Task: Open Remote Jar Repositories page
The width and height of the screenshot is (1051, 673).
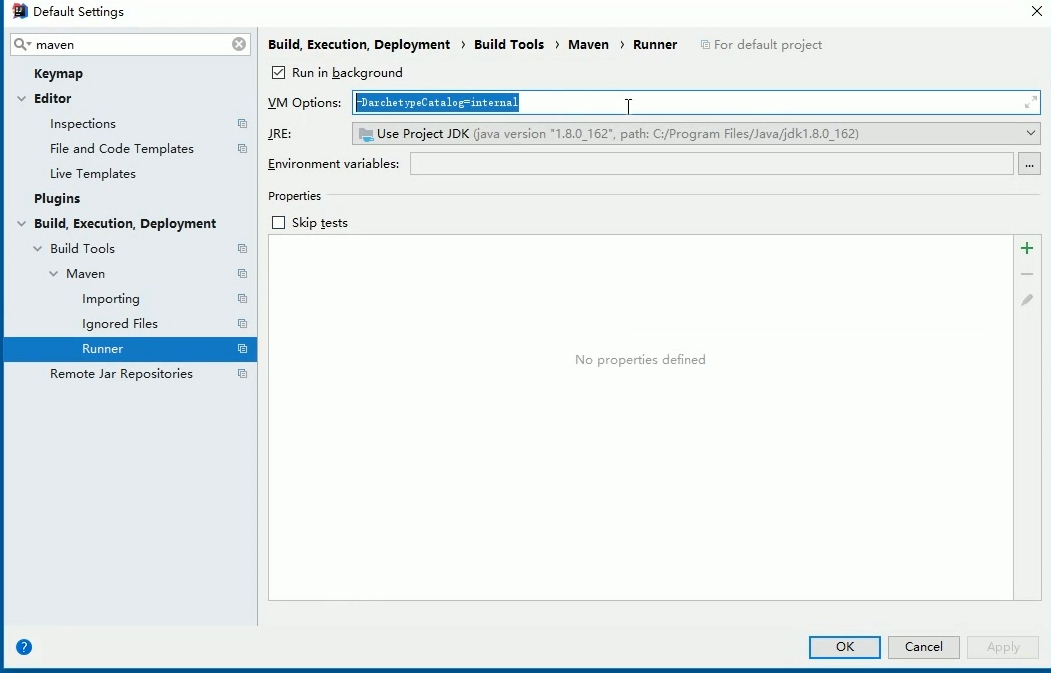Action: (x=121, y=374)
